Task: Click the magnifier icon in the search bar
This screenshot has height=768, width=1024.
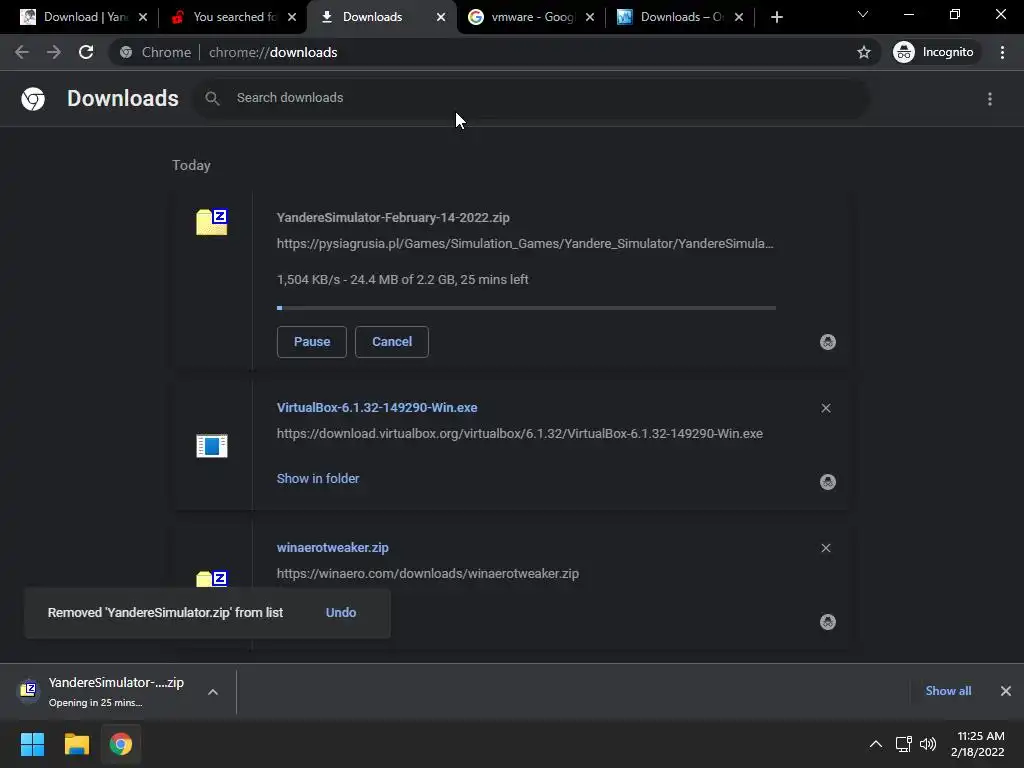Action: point(212,98)
